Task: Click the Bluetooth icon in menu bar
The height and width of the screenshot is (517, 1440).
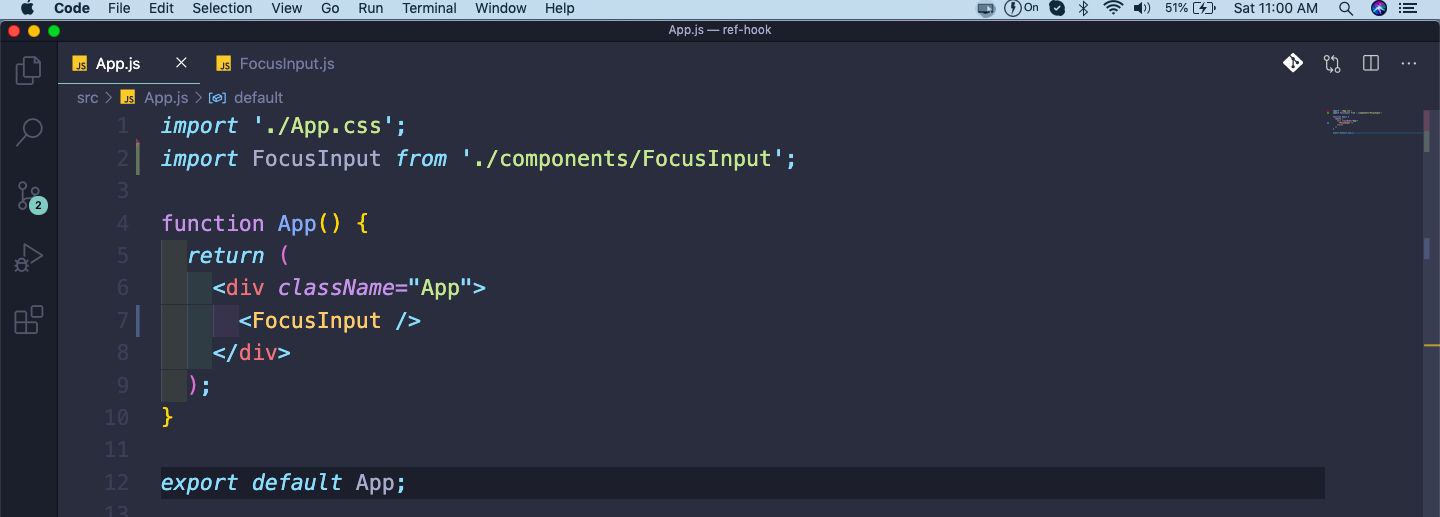Action: [x=1083, y=8]
